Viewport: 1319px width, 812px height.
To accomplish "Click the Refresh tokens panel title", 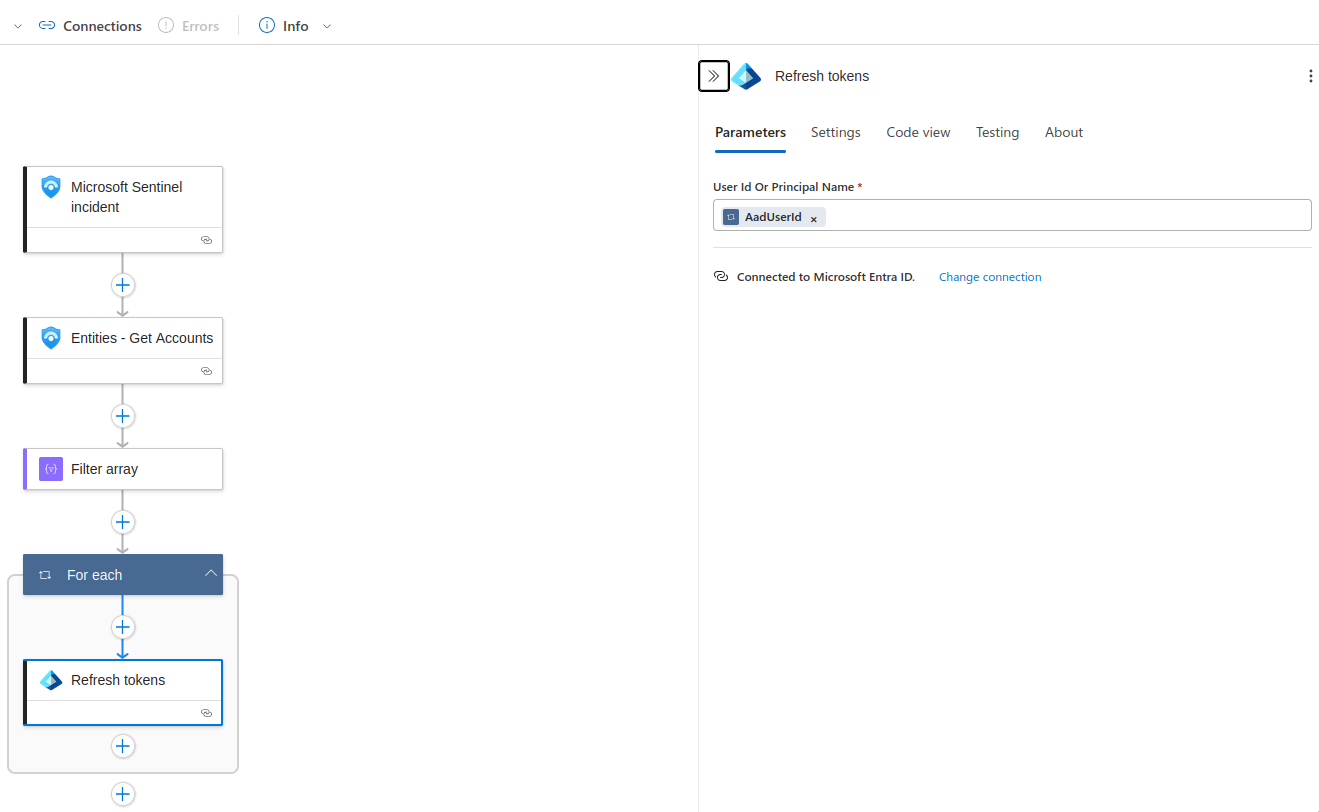I will pos(822,76).
